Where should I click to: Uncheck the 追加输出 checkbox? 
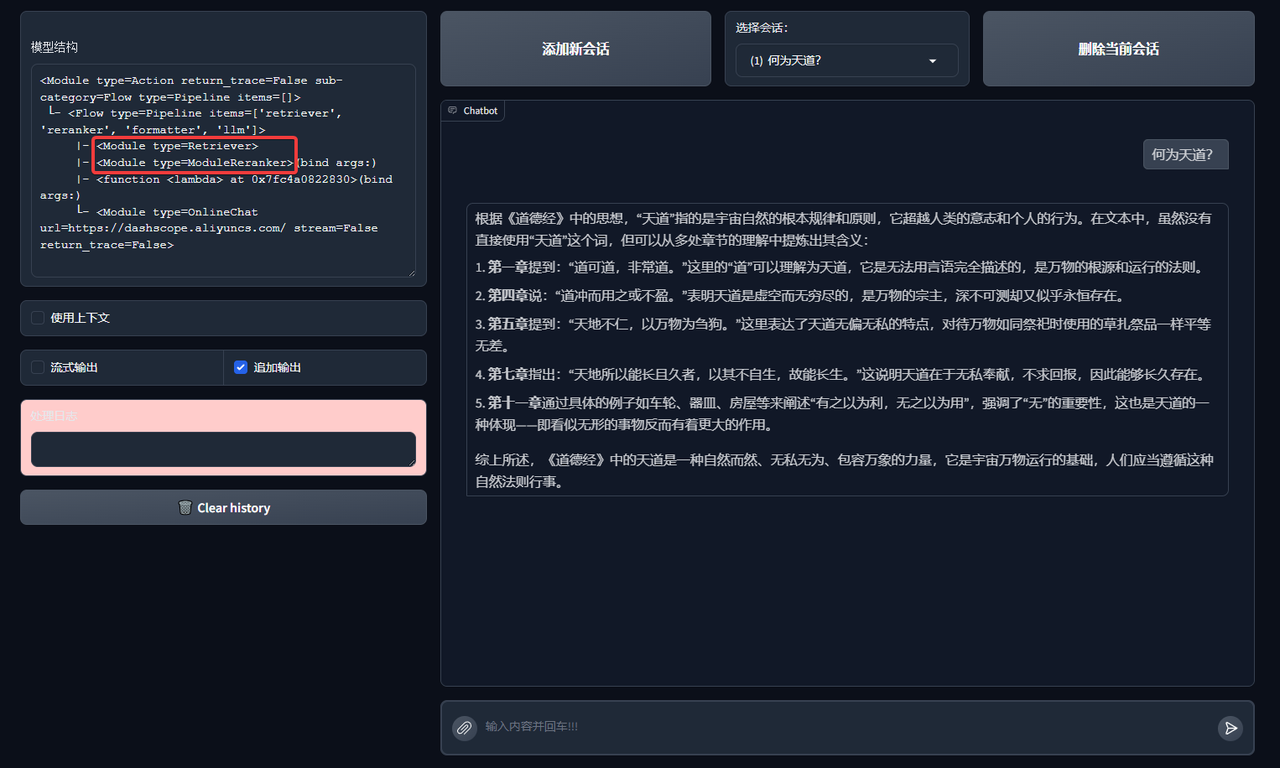tap(240, 368)
